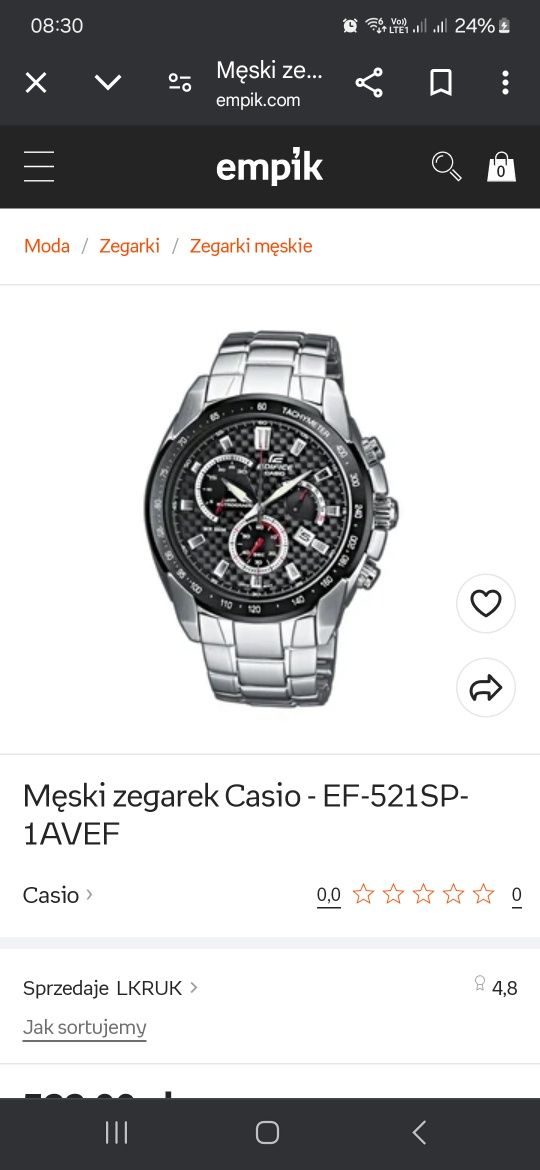Share product using the arrow share button

(486, 687)
